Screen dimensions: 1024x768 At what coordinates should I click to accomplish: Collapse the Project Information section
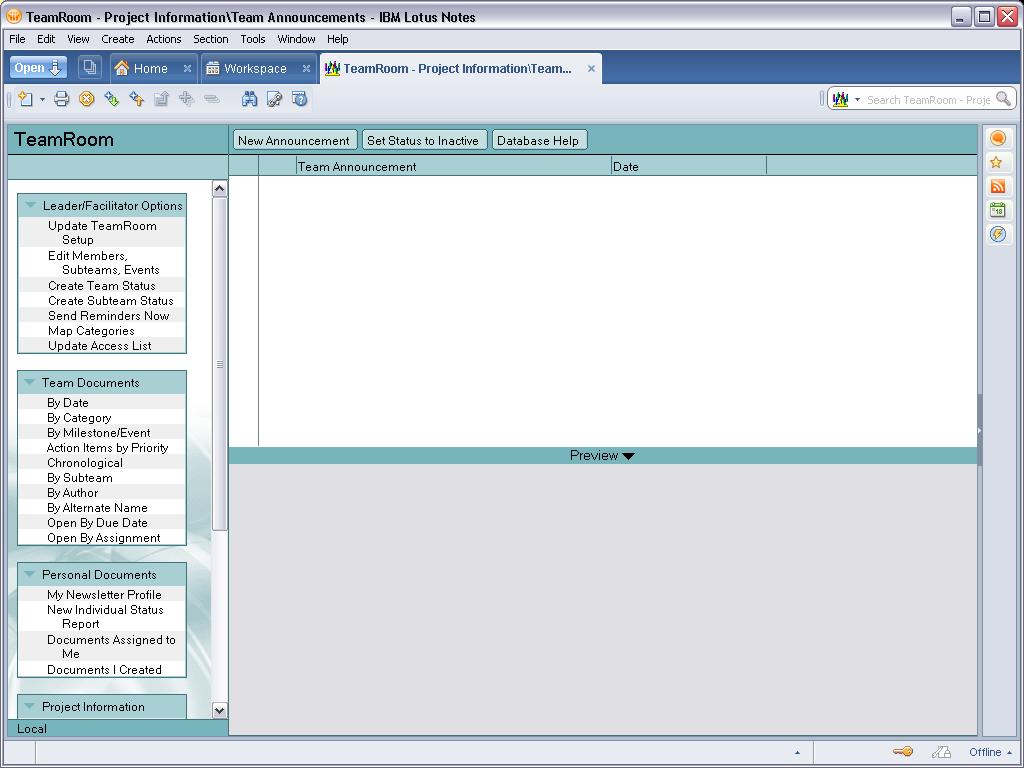pos(30,706)
